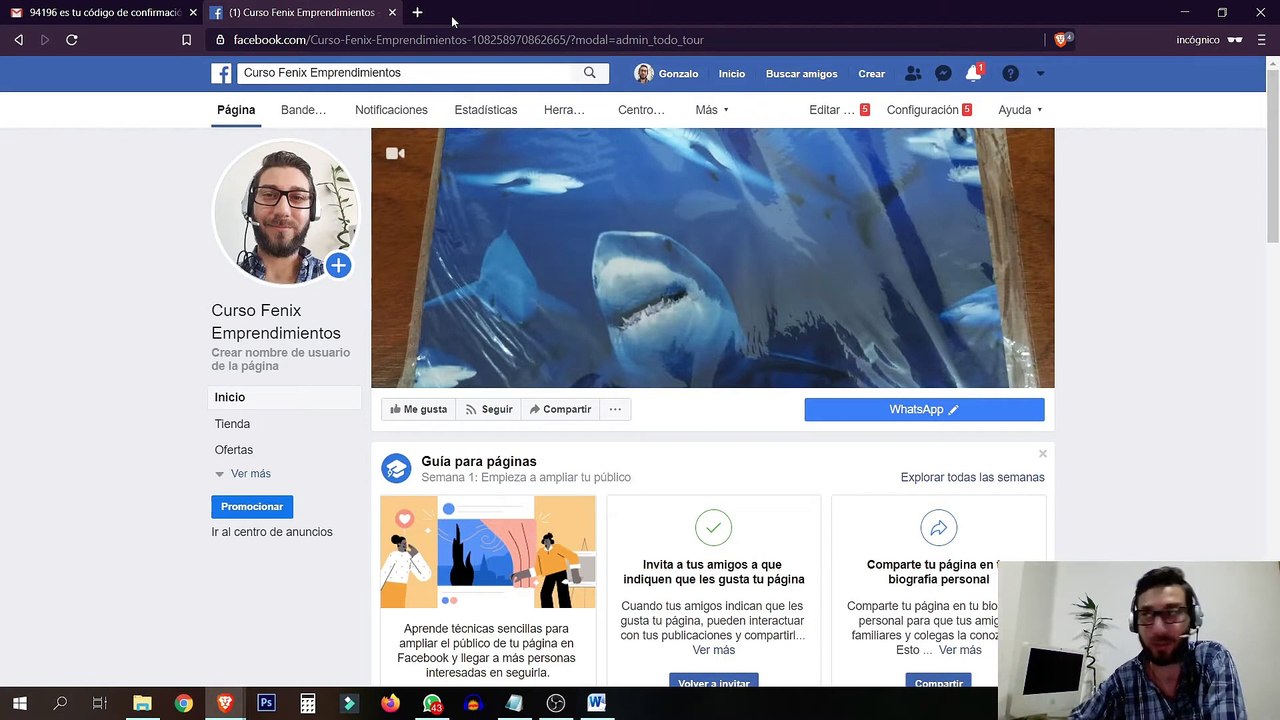The width and height of the screenshot is (1280, 720).
Task: Open Calculator from the taskbar
Action: pos(308,703)
